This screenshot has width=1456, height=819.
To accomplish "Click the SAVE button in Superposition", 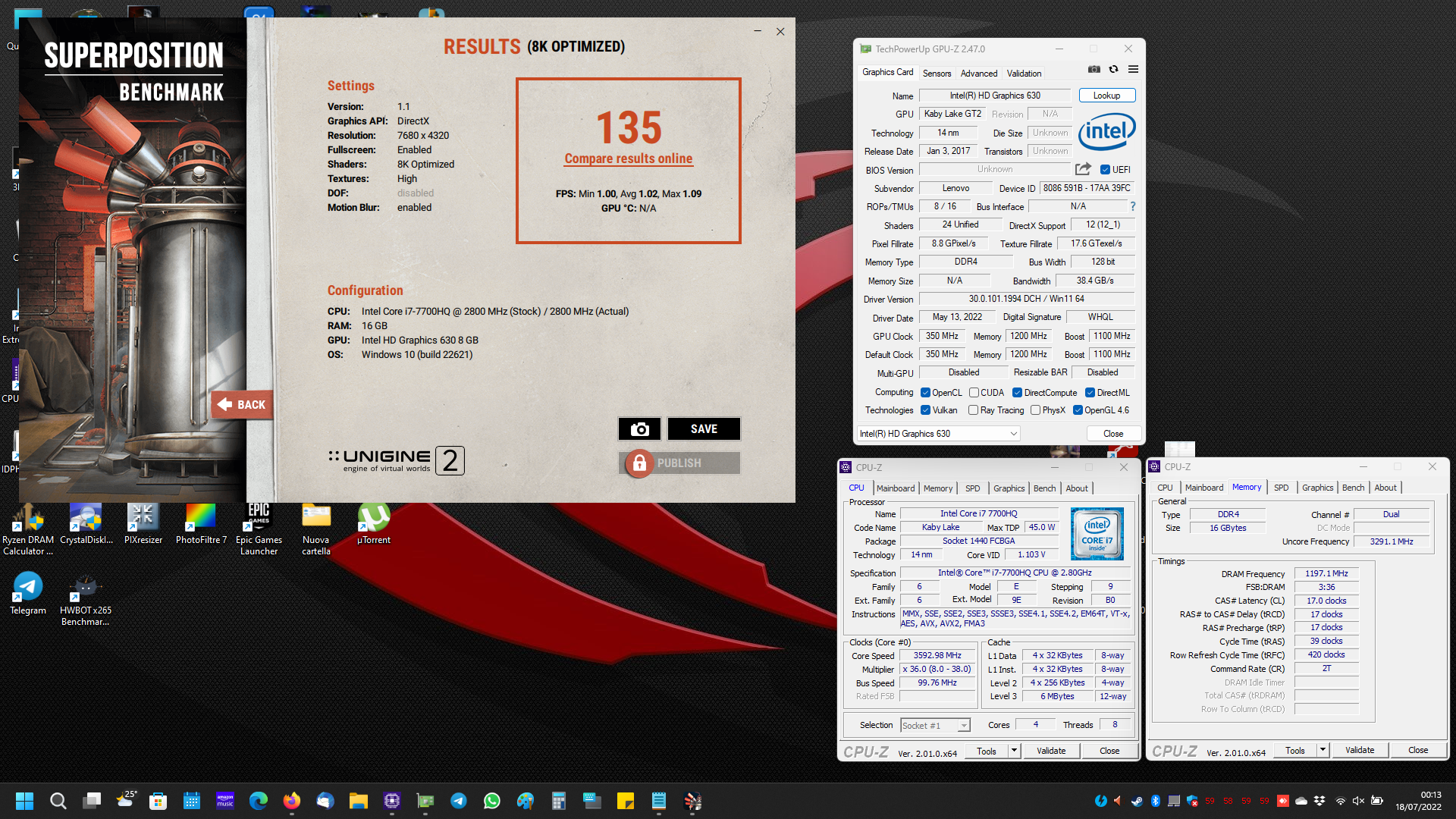I will click(704, 429).
